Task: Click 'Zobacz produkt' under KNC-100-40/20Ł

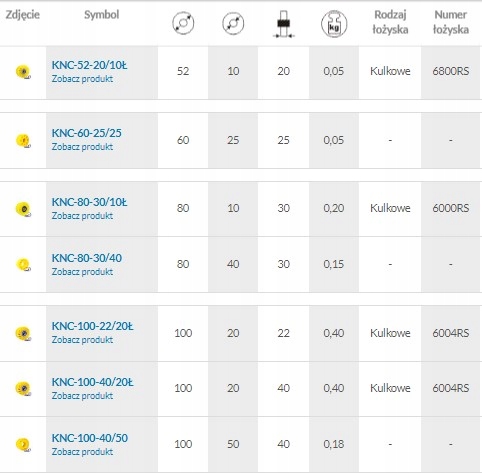Action: pyautogui.click(x=82, y=396)
